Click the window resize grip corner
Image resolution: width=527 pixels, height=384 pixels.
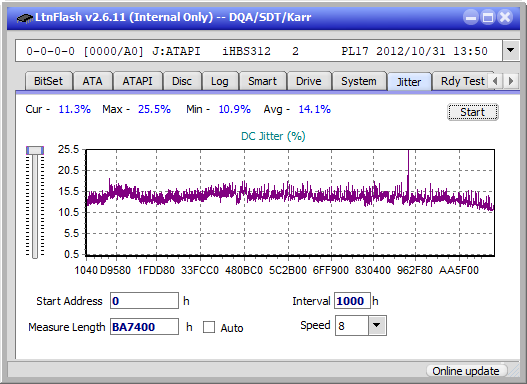513,371
